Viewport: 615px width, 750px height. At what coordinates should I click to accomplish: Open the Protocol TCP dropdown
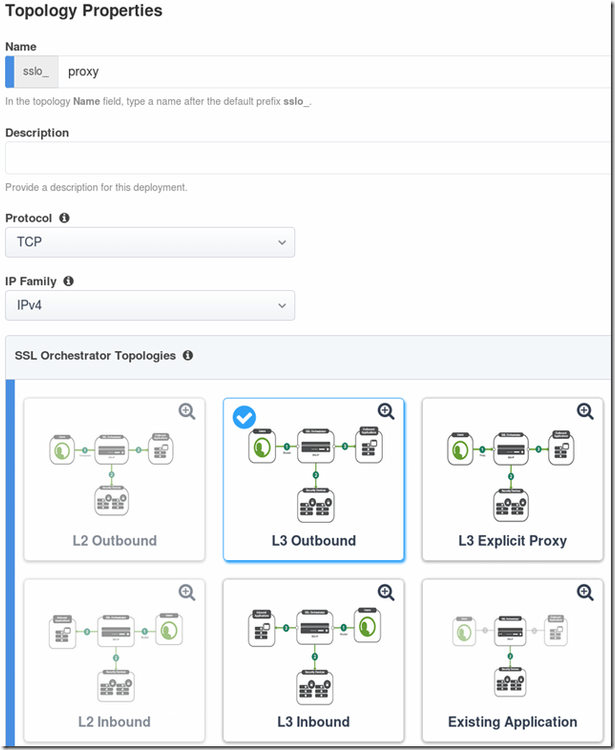click(150, 242)
